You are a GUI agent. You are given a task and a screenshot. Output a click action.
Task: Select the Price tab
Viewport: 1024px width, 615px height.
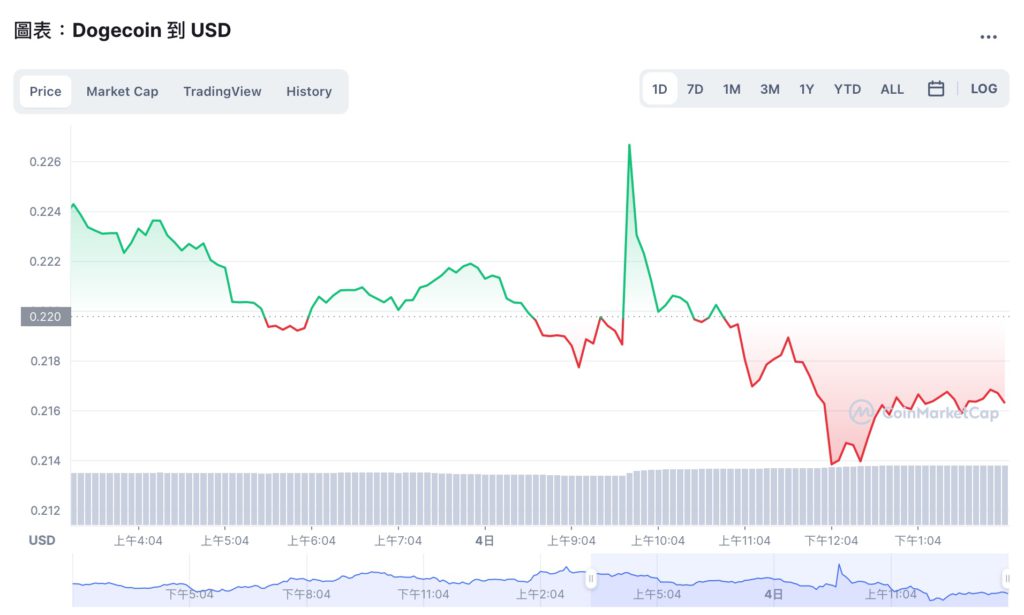click(45, 91)
